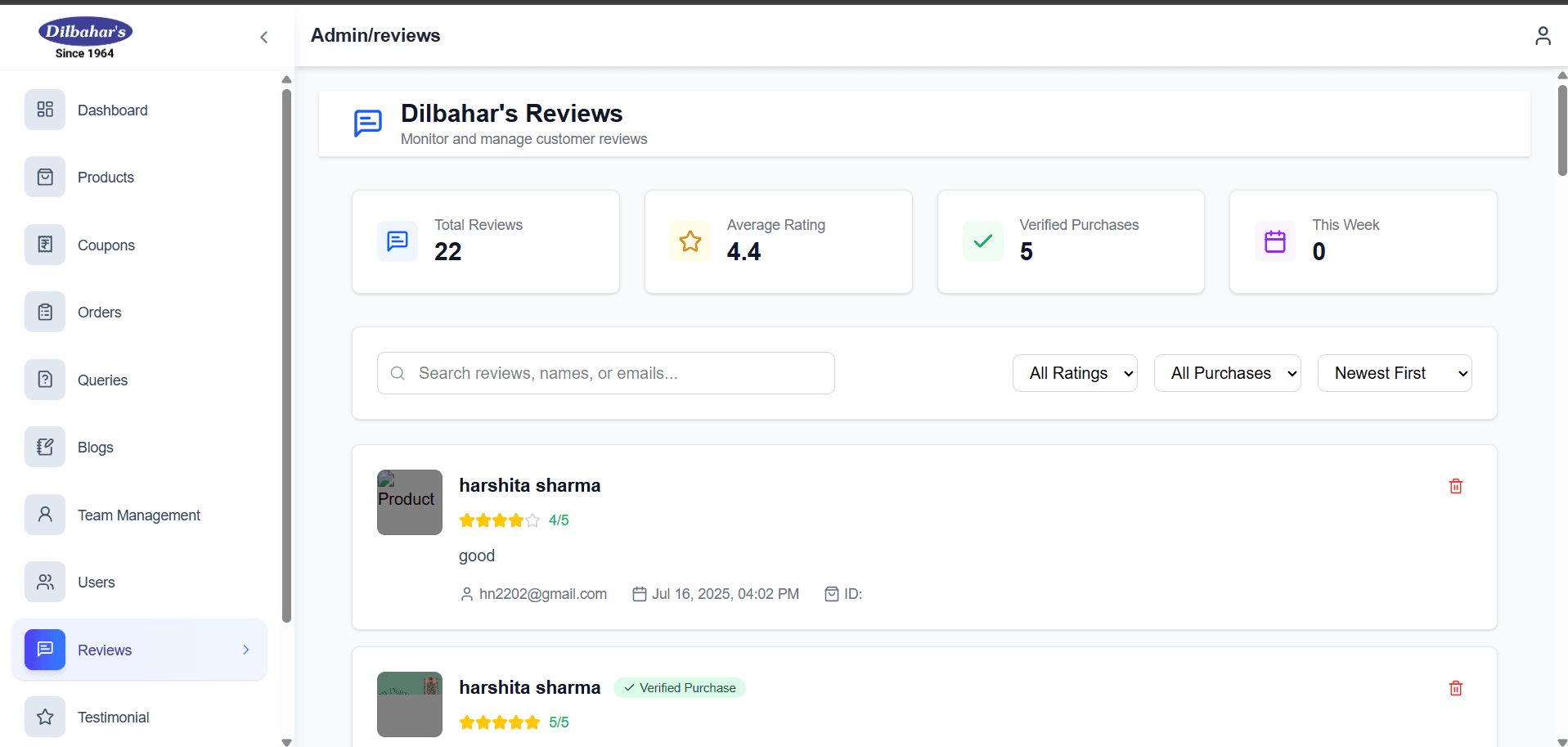1568x747 pixels.
Task: Expand the Reviews chevron arrow
Action: pos(245,650)
